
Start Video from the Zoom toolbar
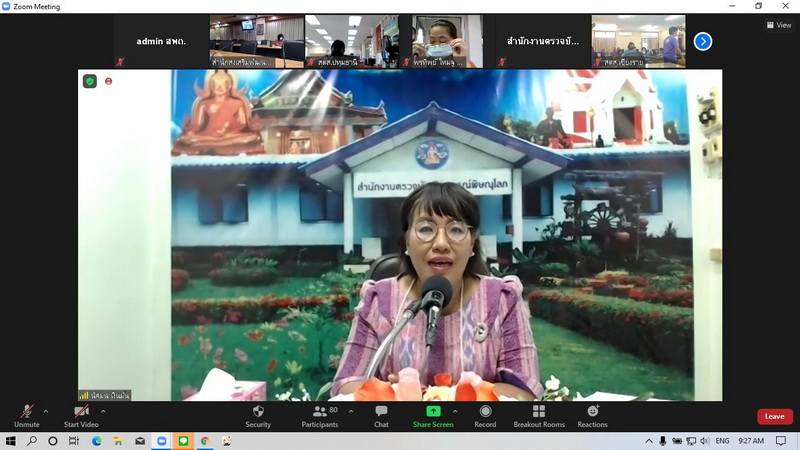click(x=81, y=416)
